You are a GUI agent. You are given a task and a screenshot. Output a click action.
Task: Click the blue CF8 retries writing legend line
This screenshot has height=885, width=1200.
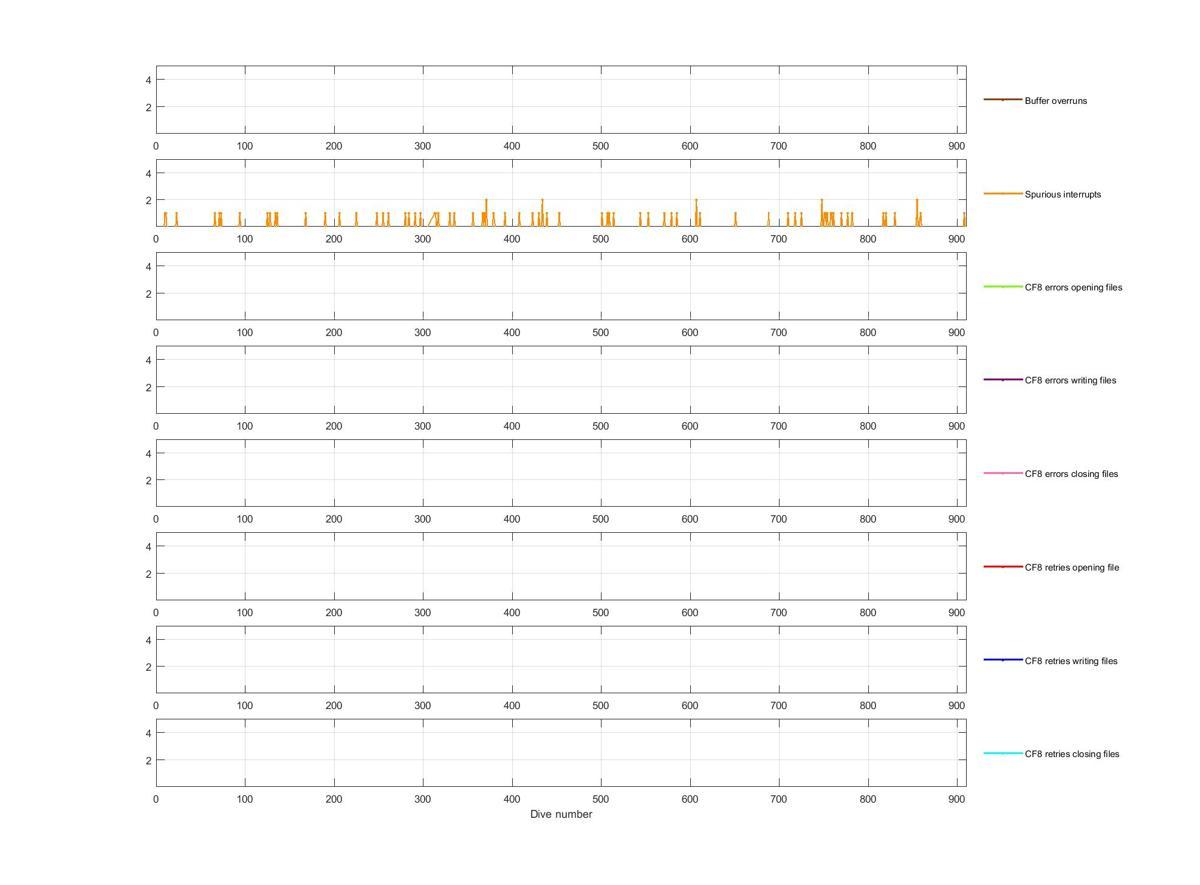1003,660
